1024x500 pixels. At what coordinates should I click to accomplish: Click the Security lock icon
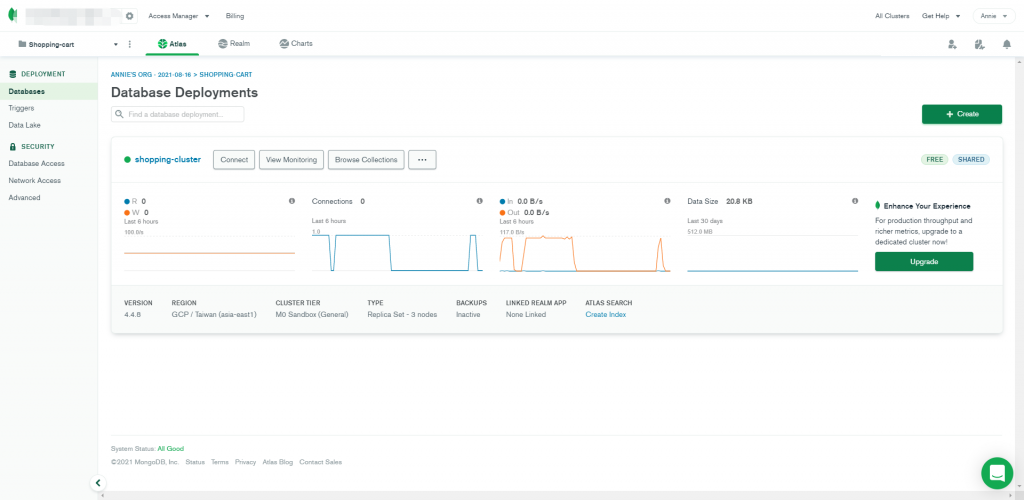coord(12,147)
